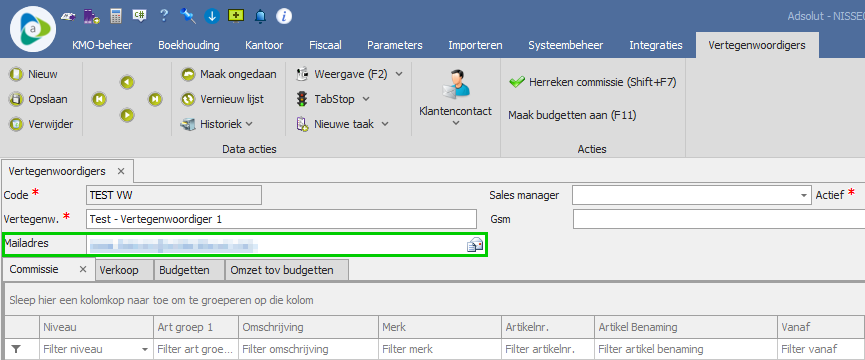Open the Importeren ribbon tab
Viewport: 865px width, 360px height.
(x=475, y=45)
